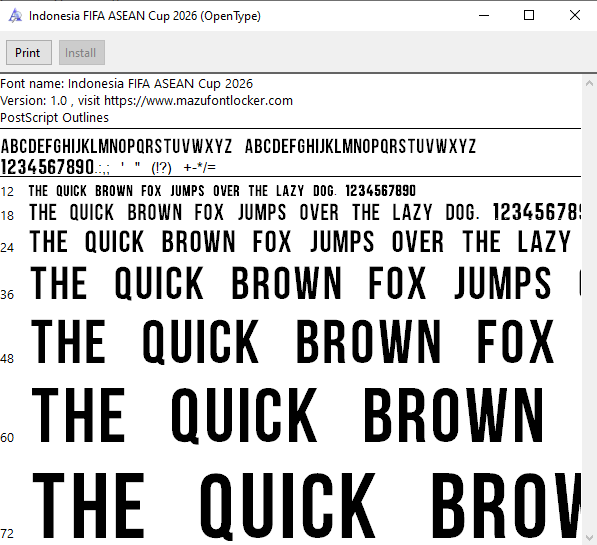
Task: Click the size label '60'
Action: [x=7, y=438]
